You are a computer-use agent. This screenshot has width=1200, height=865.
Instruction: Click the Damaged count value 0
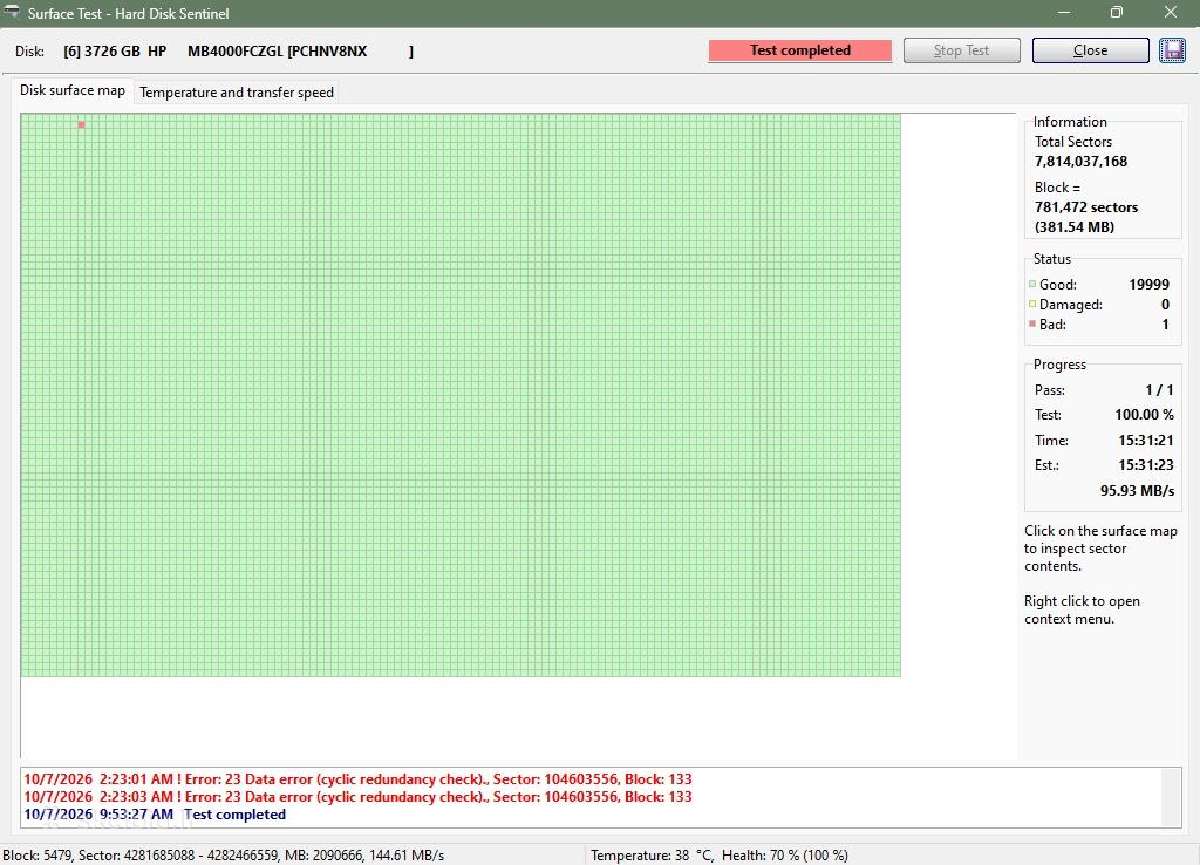coord(1165,304)
